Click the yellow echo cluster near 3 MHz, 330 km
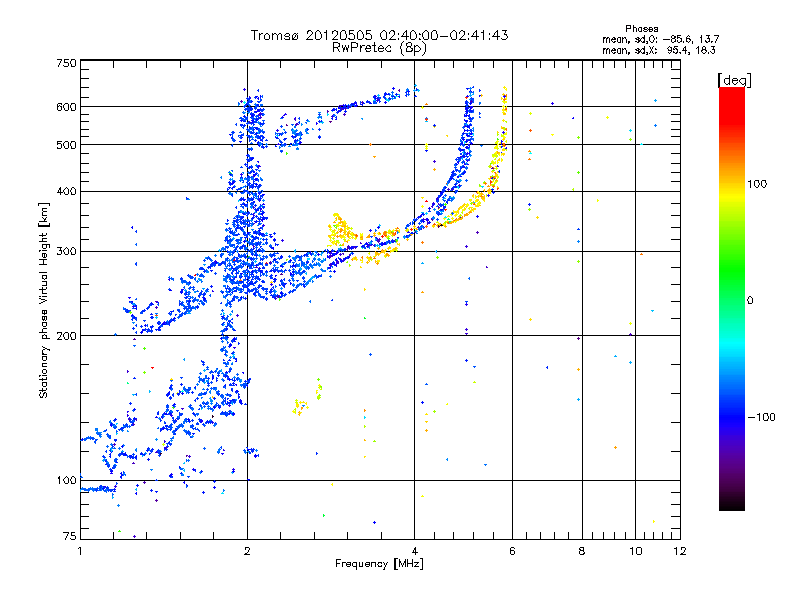Screen dimensions: 800x600 tap(341, 230)
